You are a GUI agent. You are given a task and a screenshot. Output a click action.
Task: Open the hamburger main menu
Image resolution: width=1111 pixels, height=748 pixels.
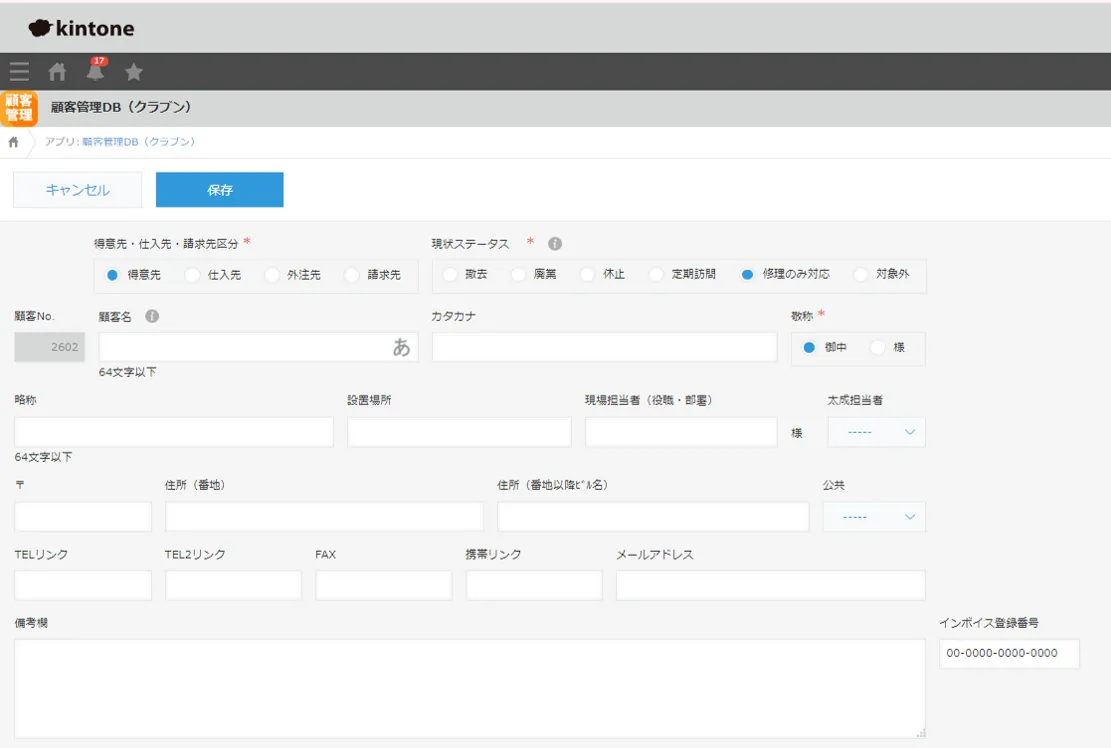point(19,72)
